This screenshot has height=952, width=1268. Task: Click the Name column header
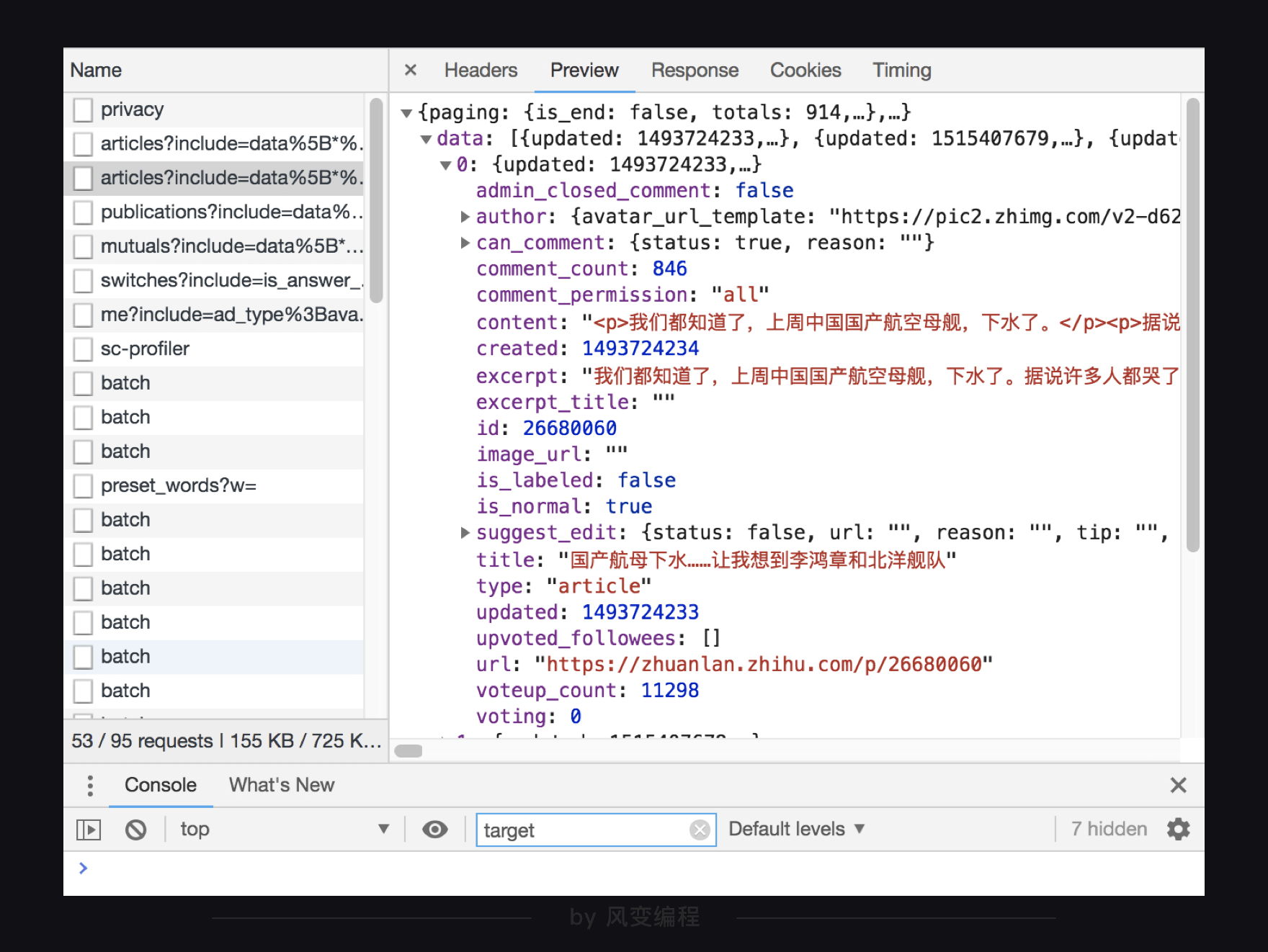click(96, 70)
